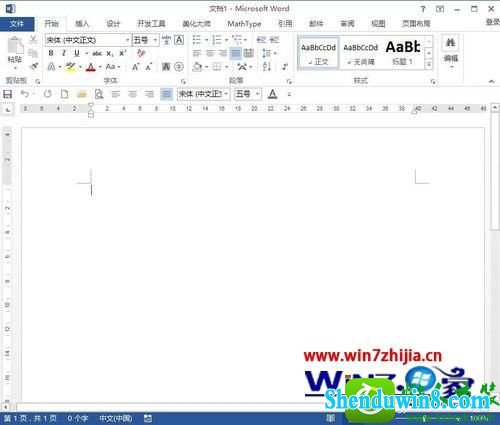Click the Shrink Font icon

149,67
